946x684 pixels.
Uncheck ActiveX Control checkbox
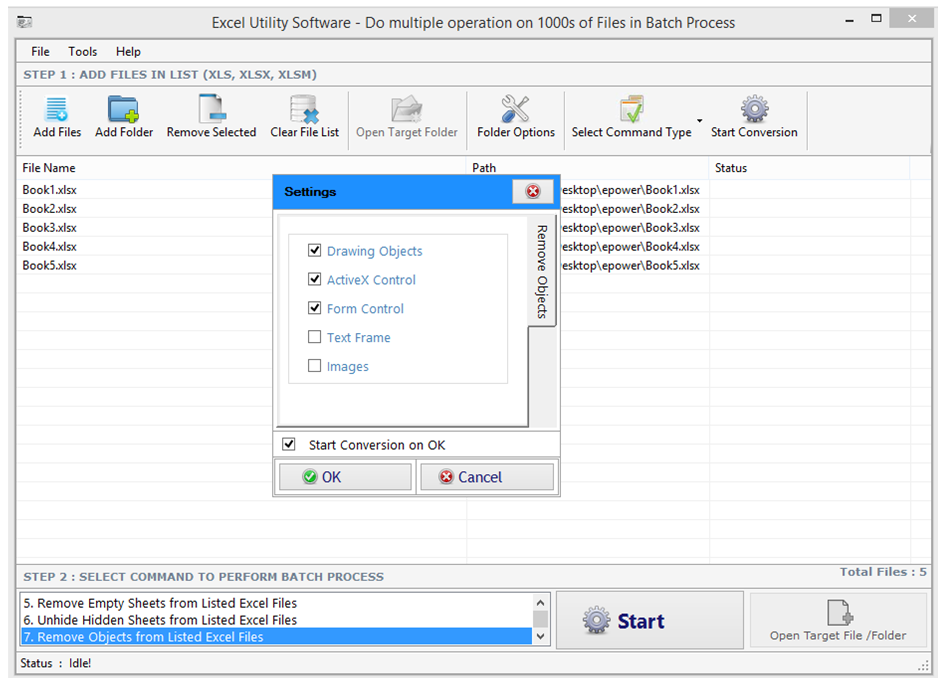pos(314,279)
